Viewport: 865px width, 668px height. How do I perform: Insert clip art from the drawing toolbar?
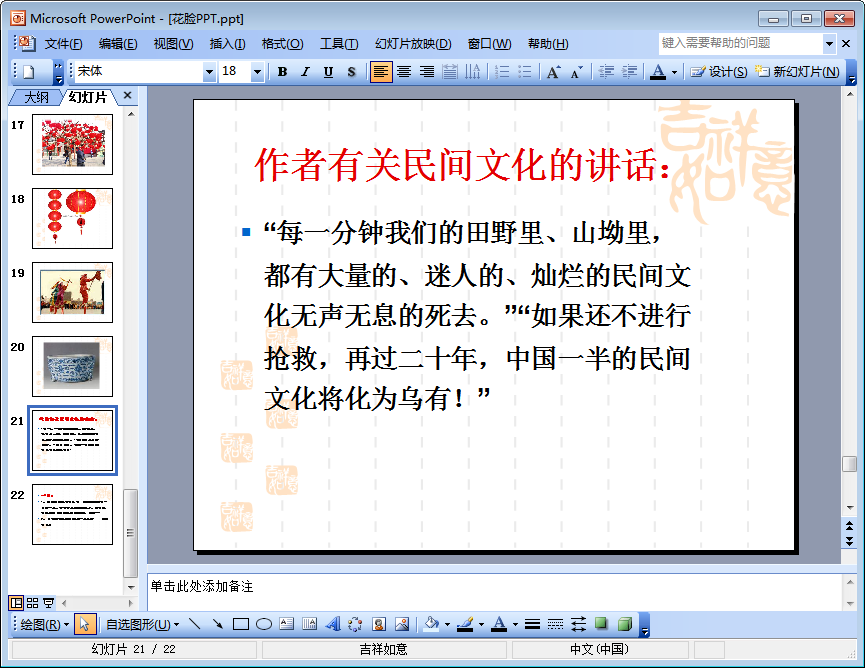click(x=378, y=624)
